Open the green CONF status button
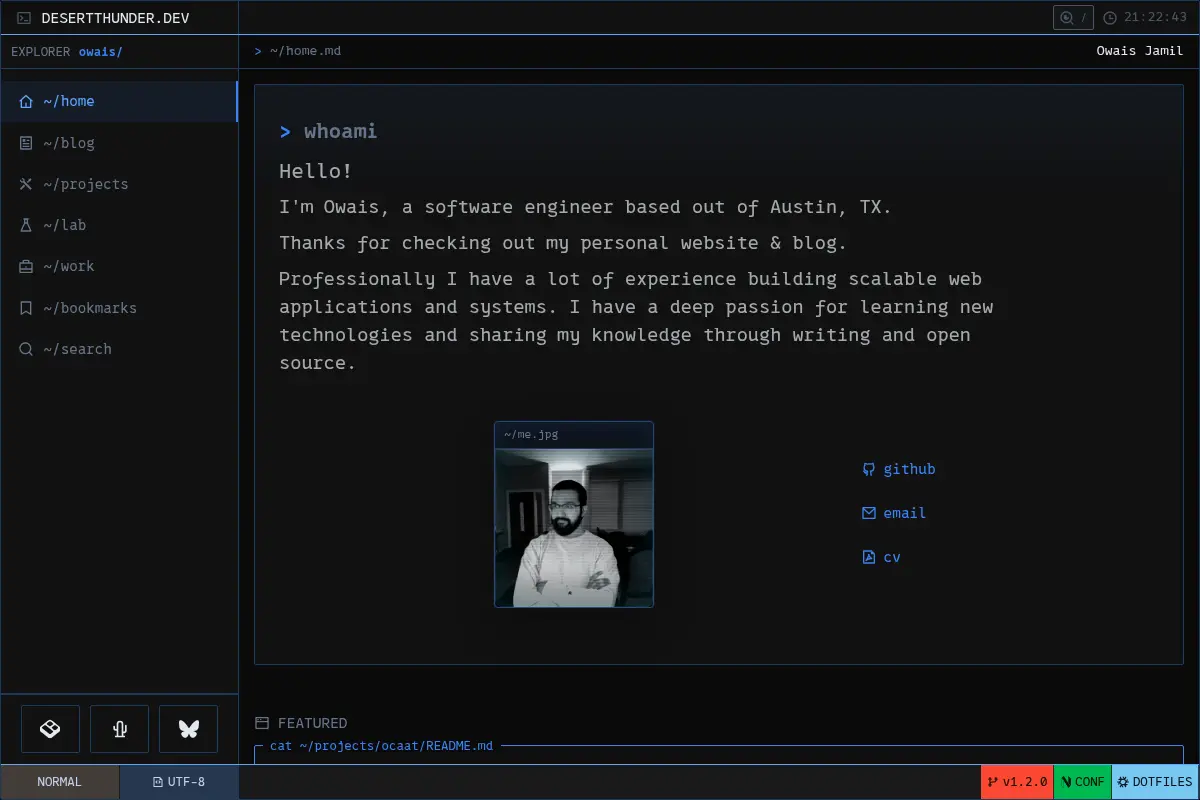 pyautogui.click(x=1083, y=782)
